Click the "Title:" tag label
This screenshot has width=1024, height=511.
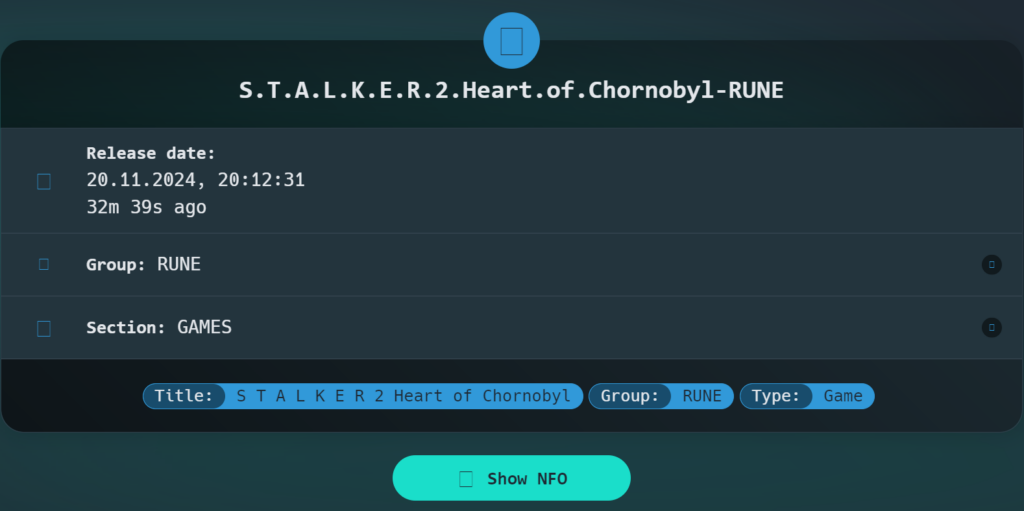(184, 396)
